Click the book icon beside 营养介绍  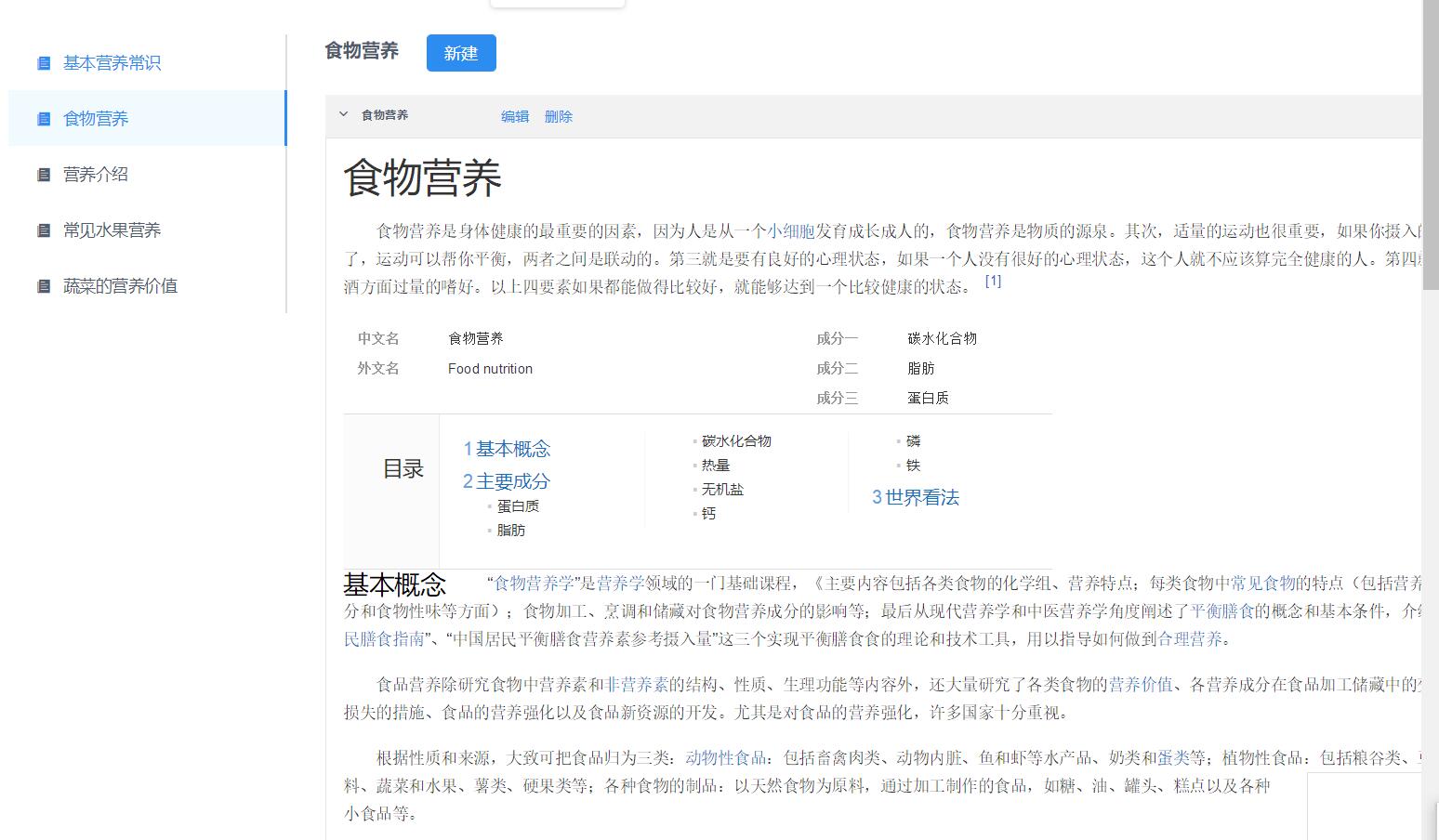pyautogui.click(x=44, y=175)
